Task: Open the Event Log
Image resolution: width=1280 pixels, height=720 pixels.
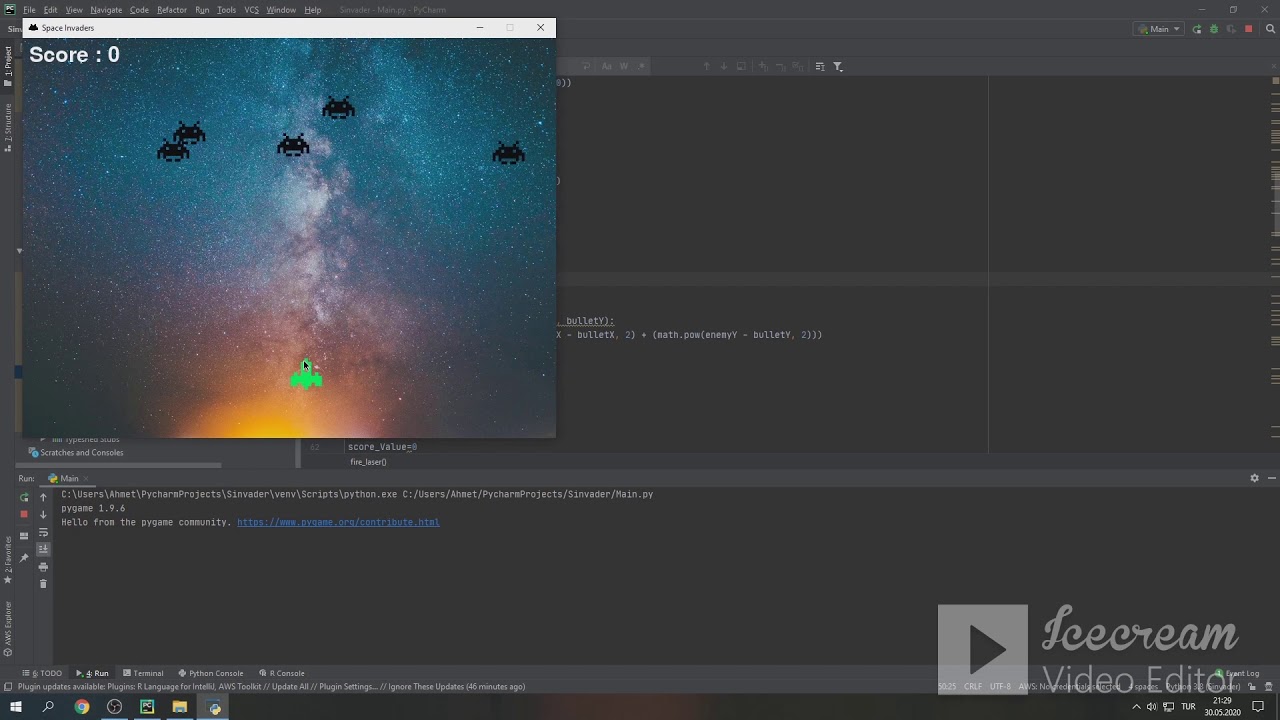Action: [1238, 673]
